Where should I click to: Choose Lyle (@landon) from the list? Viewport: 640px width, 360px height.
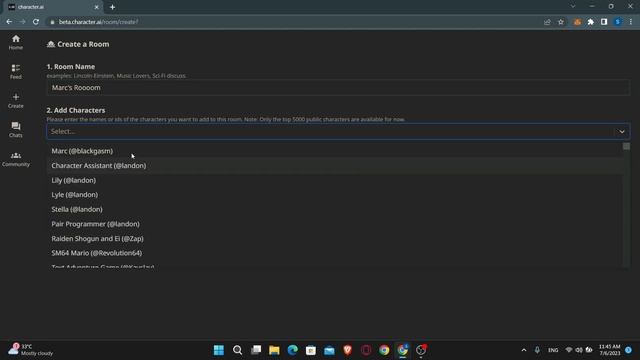click(335, 195)
